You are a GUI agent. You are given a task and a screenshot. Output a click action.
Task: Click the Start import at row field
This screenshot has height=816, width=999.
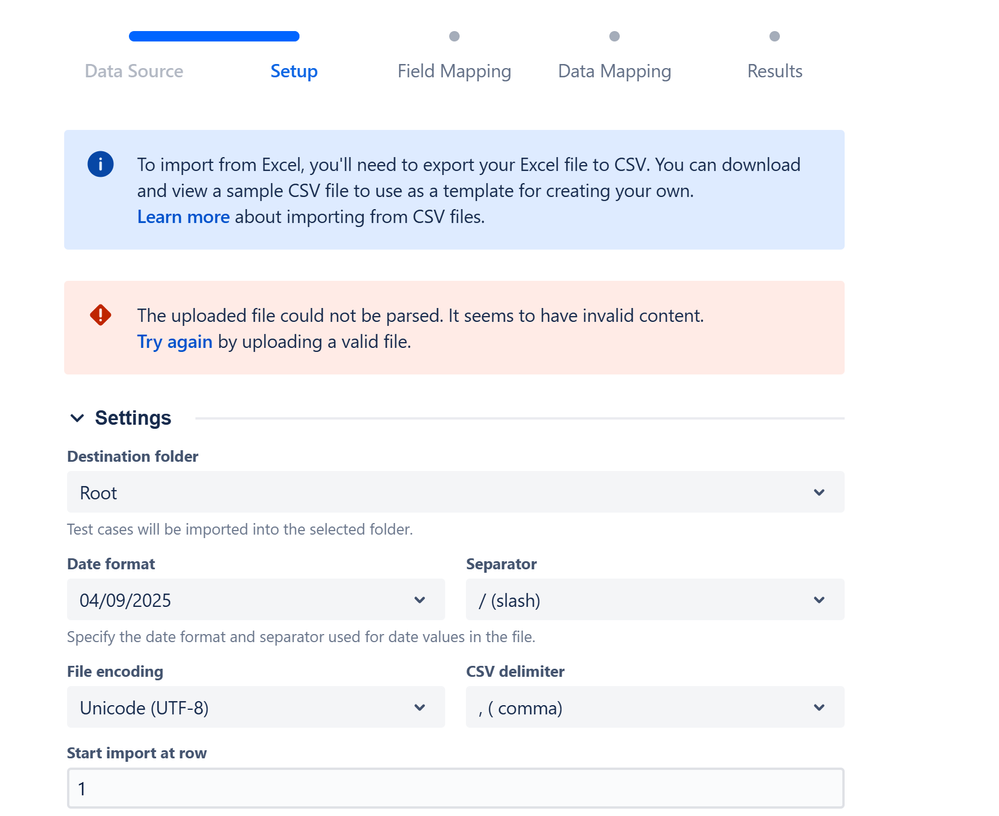pyautogui.click(x=455, y=788)
